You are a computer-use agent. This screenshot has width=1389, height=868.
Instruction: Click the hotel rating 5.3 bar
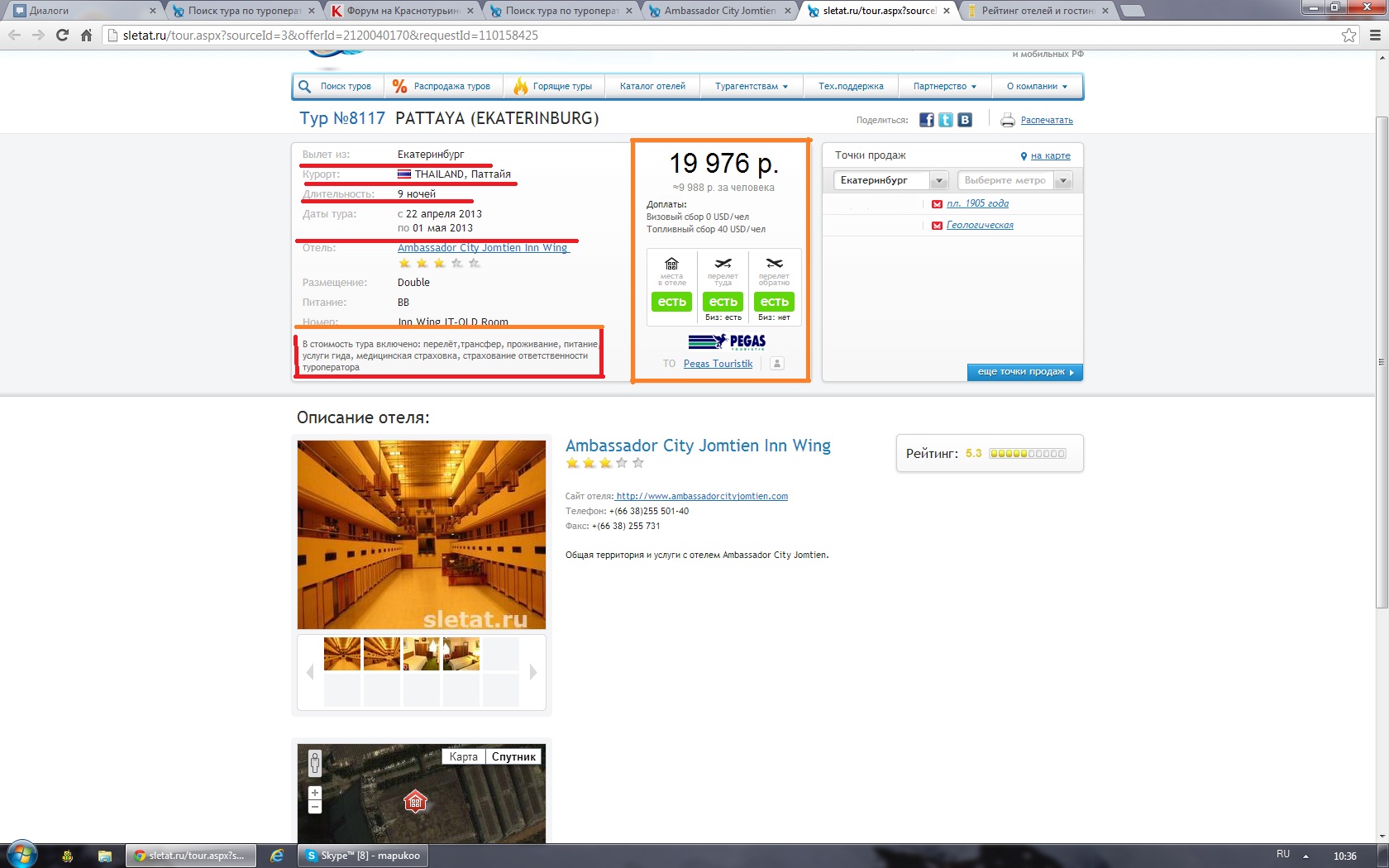click(x=1028, y=453)
